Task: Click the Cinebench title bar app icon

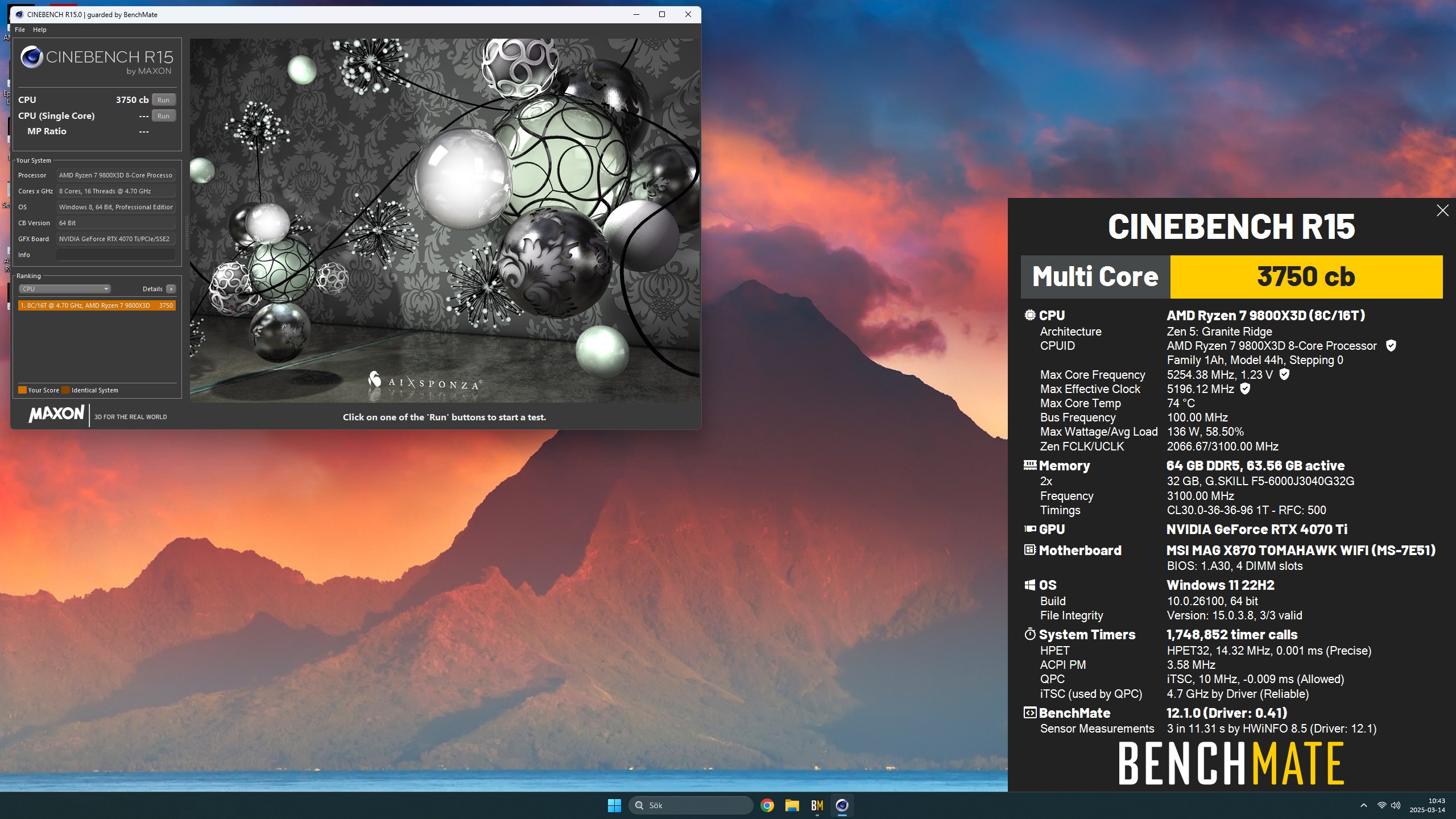Action: tap(19, 15)
